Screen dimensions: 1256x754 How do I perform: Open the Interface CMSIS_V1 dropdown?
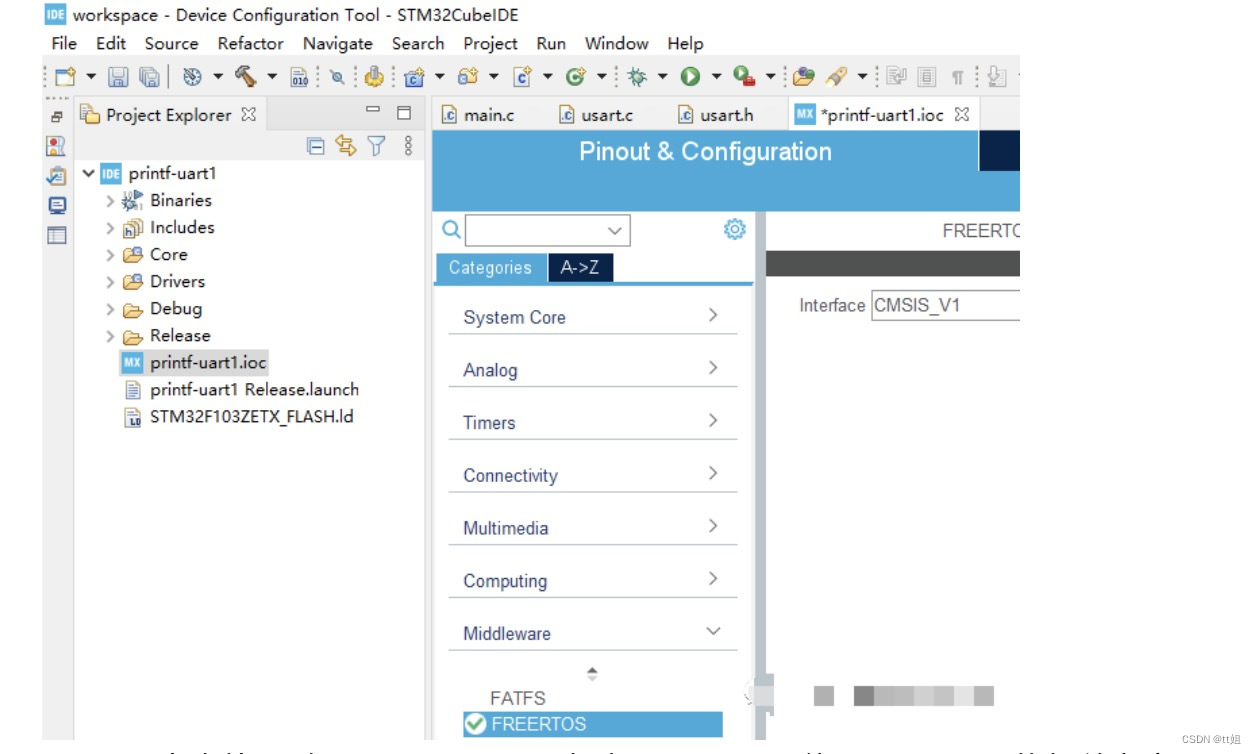point(944,305)
